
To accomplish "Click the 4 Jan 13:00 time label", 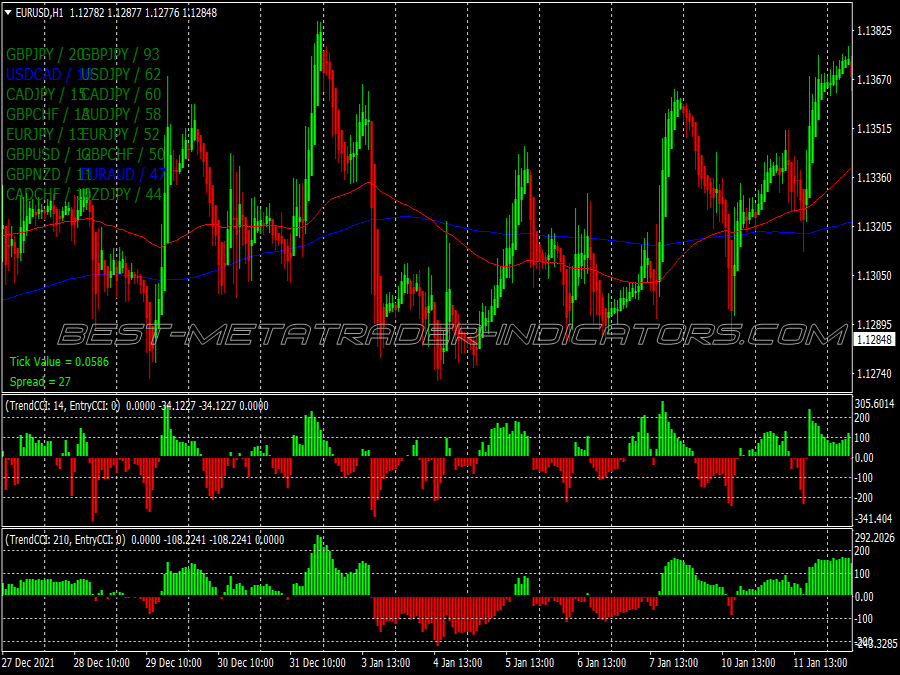I will pyautogui.click(x=457, y=663).
